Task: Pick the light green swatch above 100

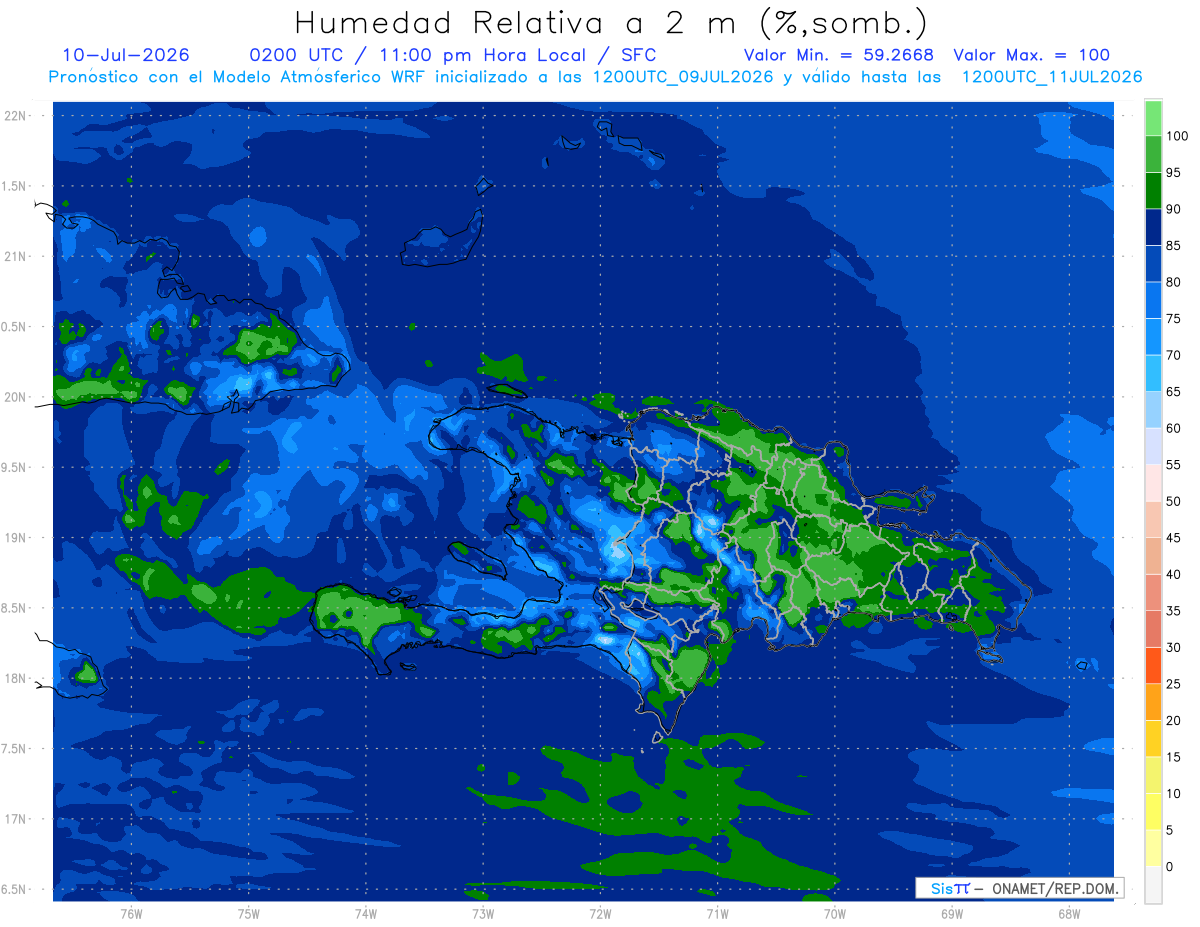Action: [x=1153, y=118]
